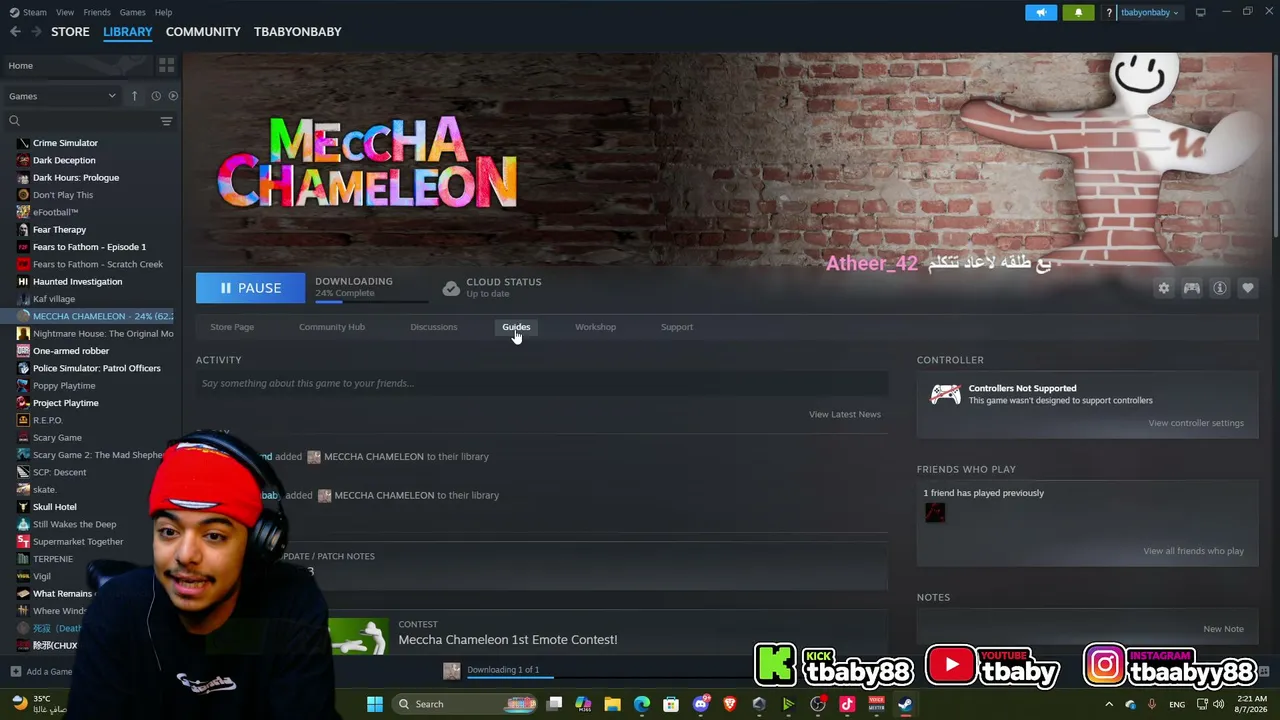This screenshot has width=1280, height=720.
Task: Open the Community Hub link
Action: [x=332, y=327]
